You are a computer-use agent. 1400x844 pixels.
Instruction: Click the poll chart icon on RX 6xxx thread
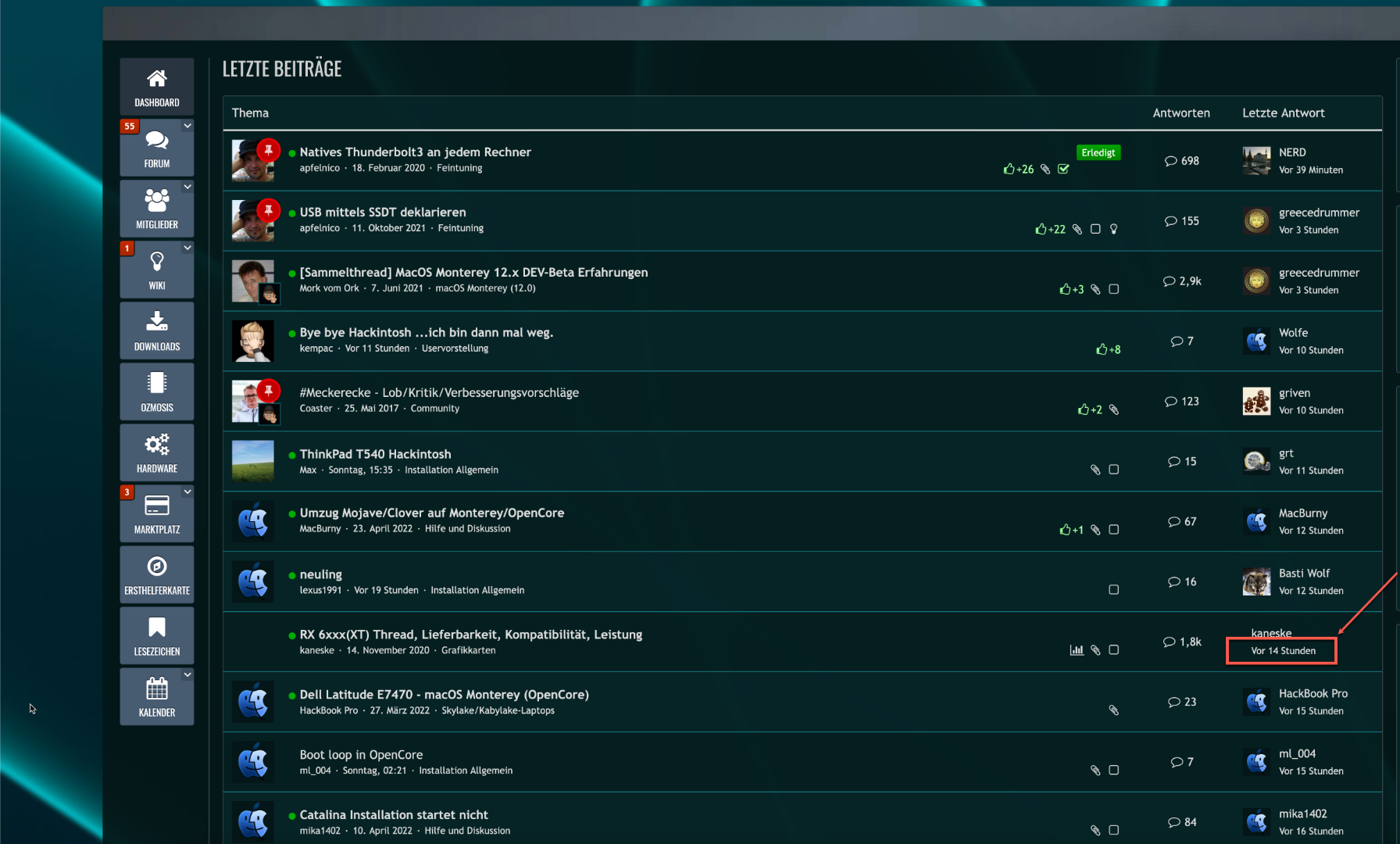click(x=1077, y=649)
